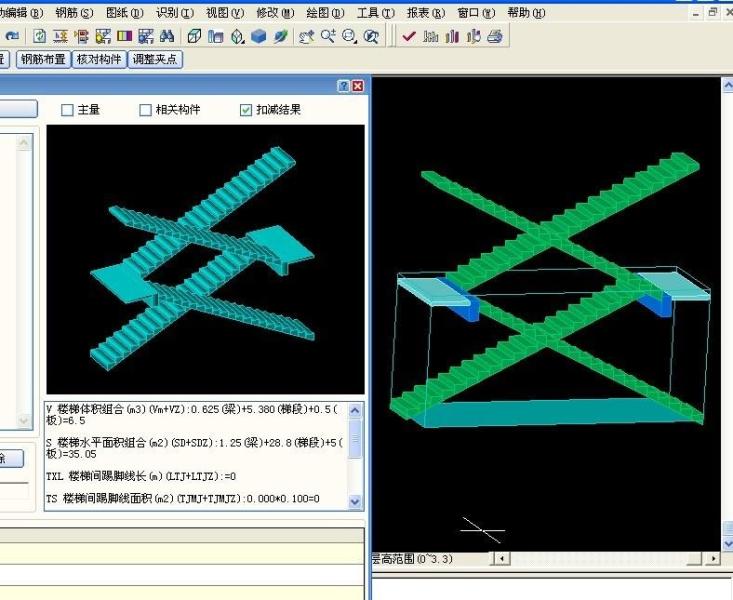Screen dimensions: 733x600
Task: Open the 钢筋(S) menu
Action: point(74,13)
